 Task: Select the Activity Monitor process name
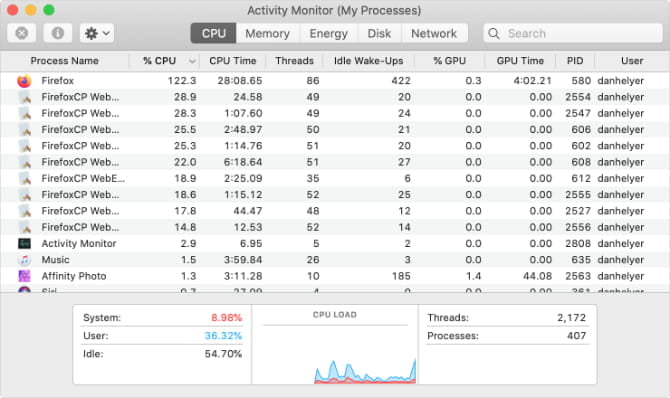(x=79, y=243)
